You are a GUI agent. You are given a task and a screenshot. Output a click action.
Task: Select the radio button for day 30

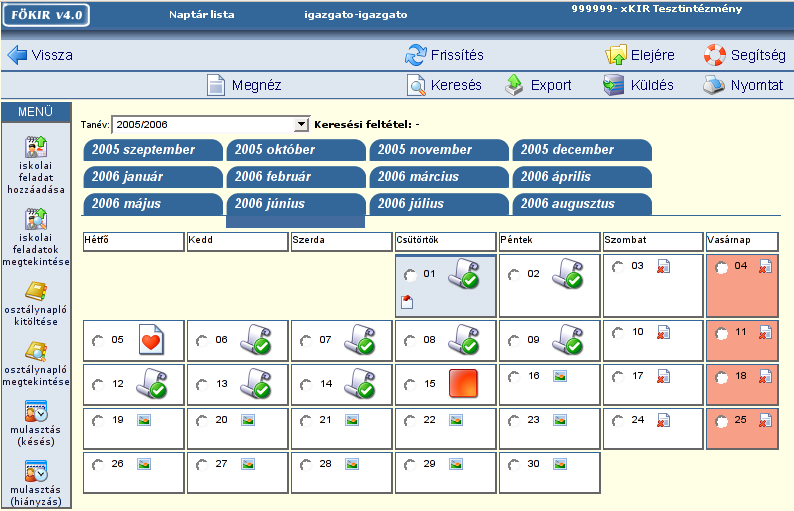pyautogui.click(x=513, y=464)
